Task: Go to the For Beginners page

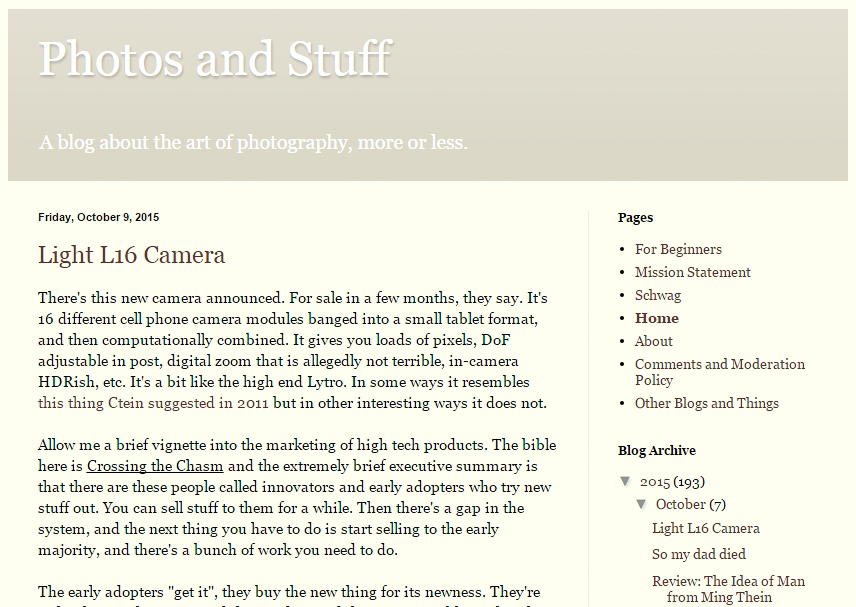Action: (x=678, y=249)
